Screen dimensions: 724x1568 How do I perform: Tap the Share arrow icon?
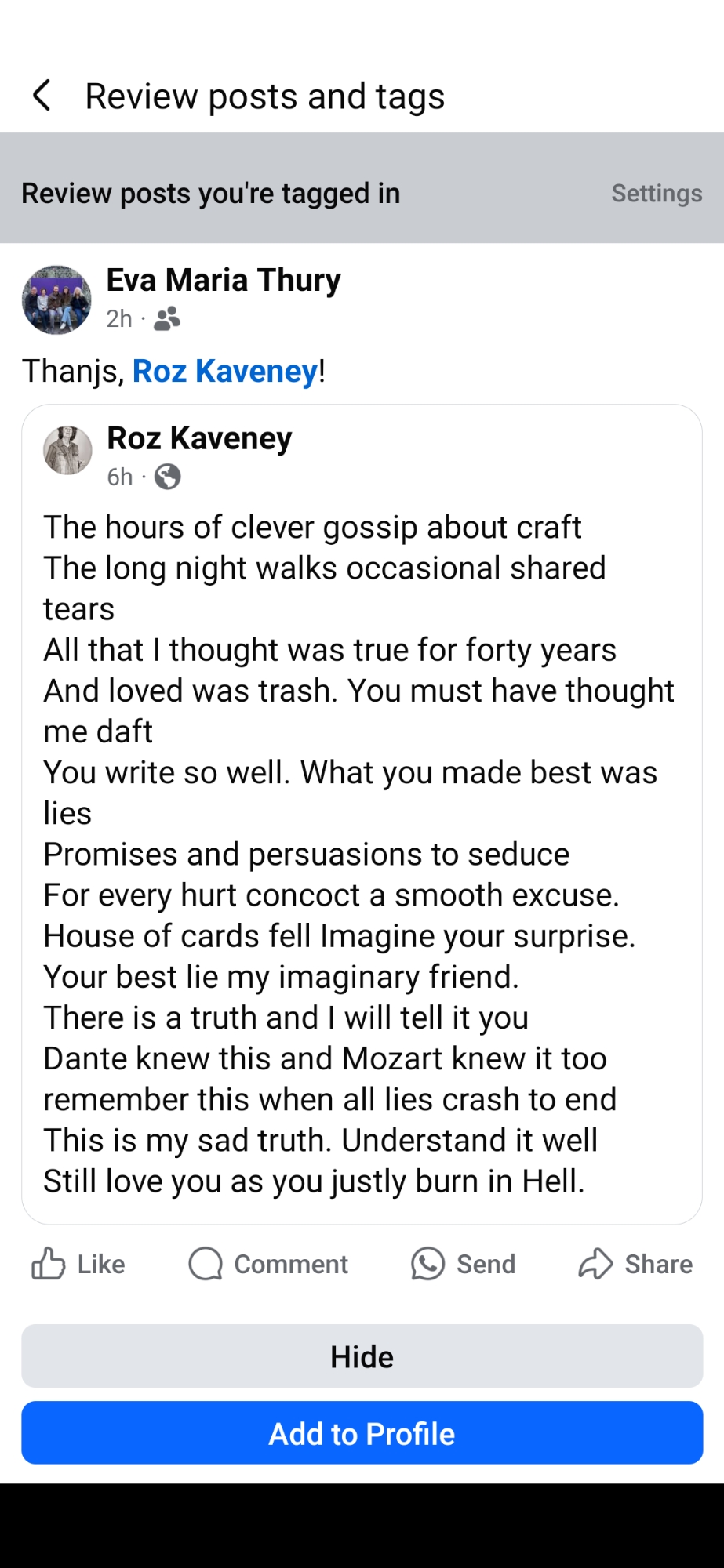pos(595,1264)
